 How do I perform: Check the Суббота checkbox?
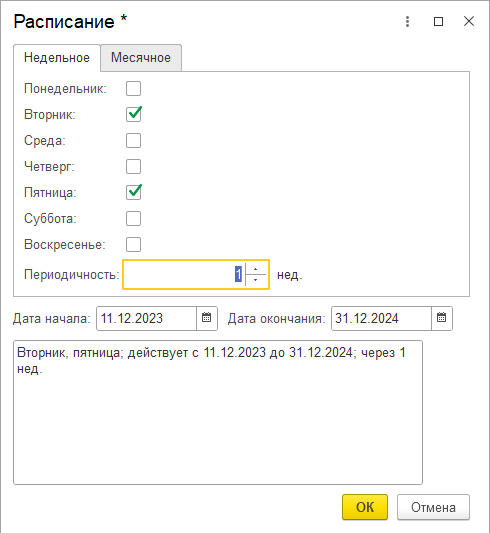(x=133, y=218)
